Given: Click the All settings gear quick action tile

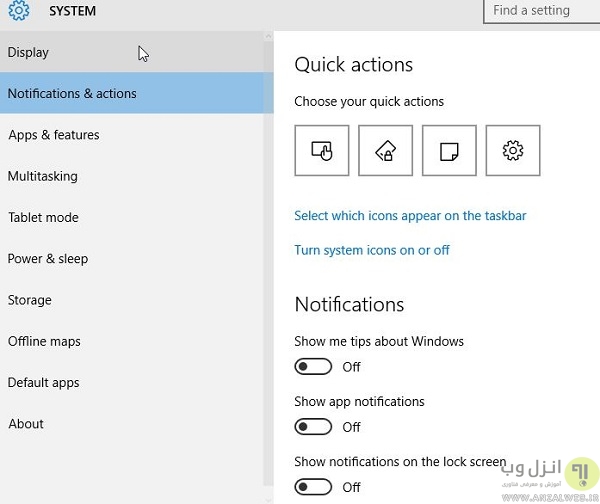Looking at the screenshot, I should coord(512,151).
